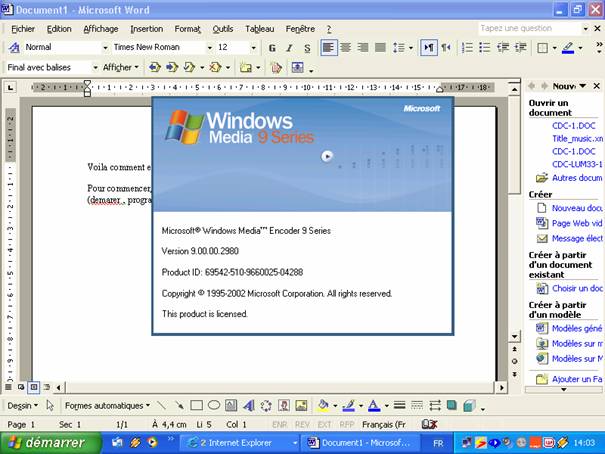605x454 pixels.
Task: Open the Final avec balises dropdown
Action: (x=95, y=68)
